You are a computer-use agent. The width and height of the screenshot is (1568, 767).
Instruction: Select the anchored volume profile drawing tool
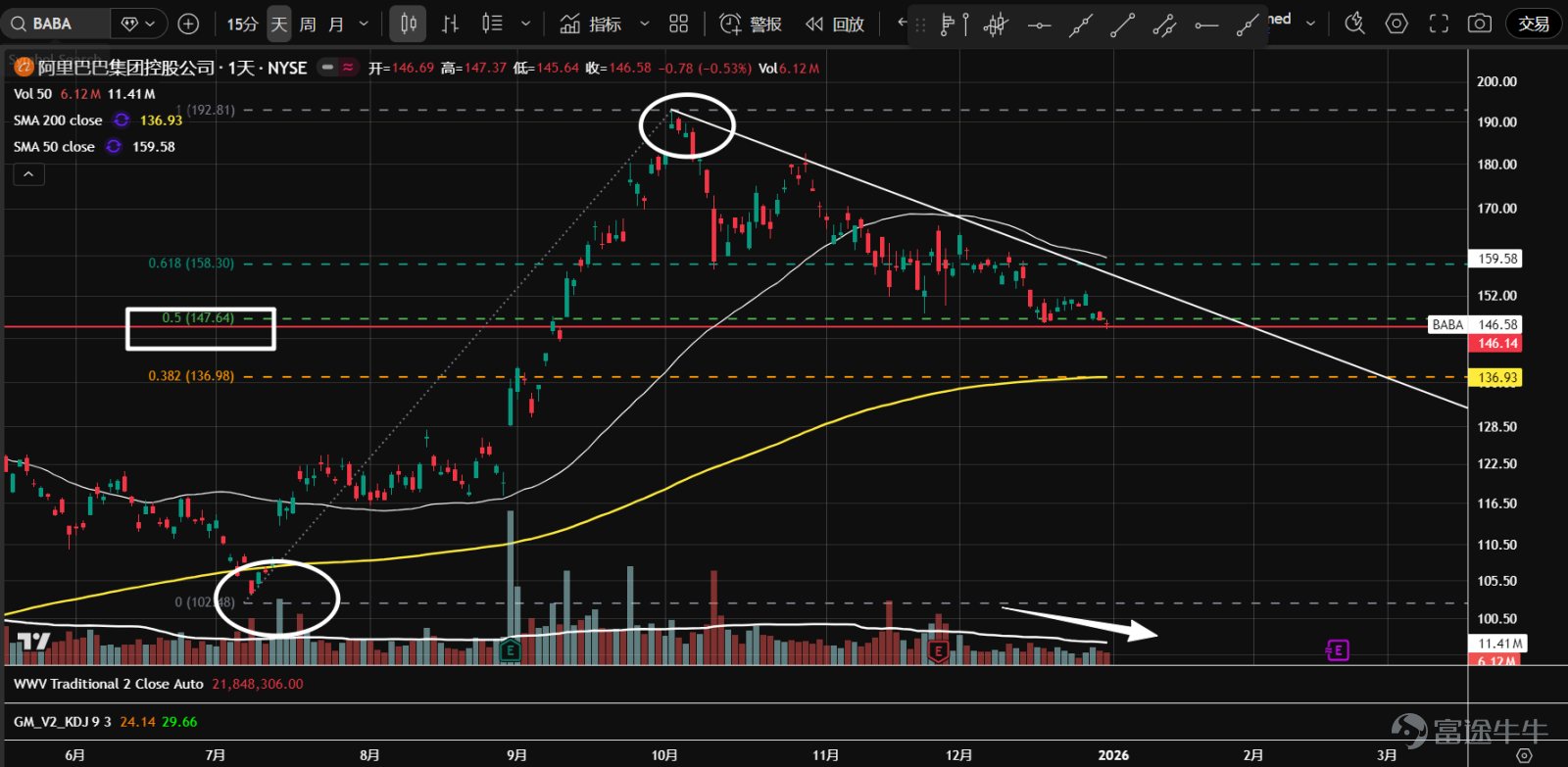954,25
